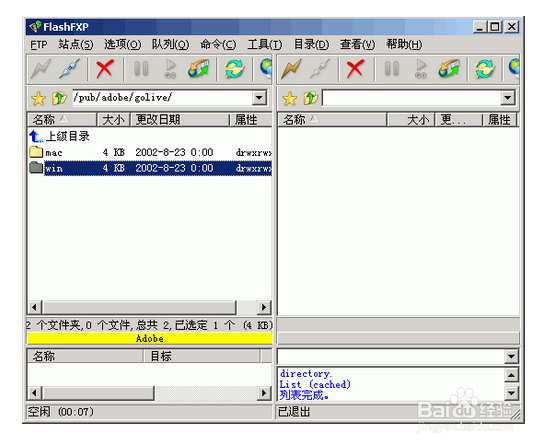This screenshot has width=544, height=446.
Task: Click the mac folder icon
Action: [x=36, y=152]
